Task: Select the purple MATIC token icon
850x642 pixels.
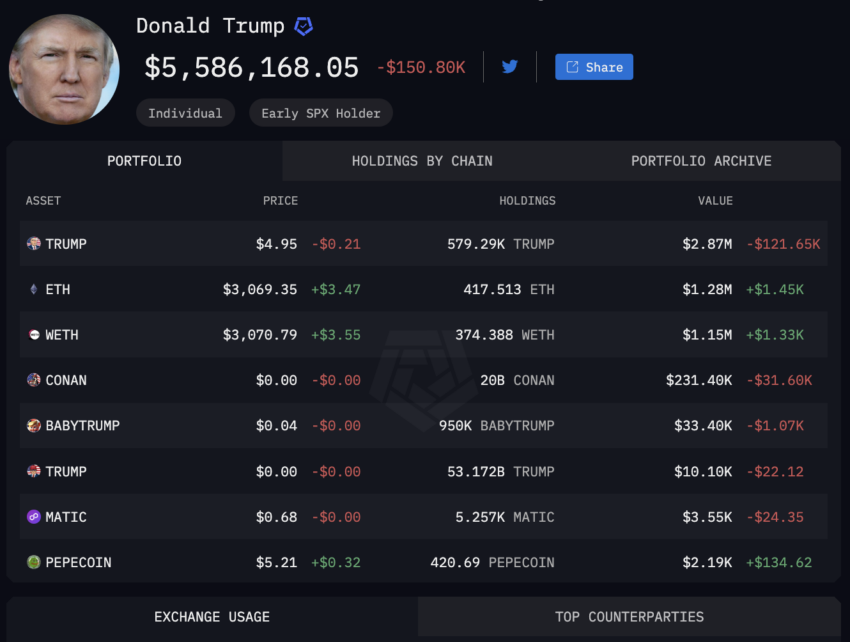Action: pos(34,517)
